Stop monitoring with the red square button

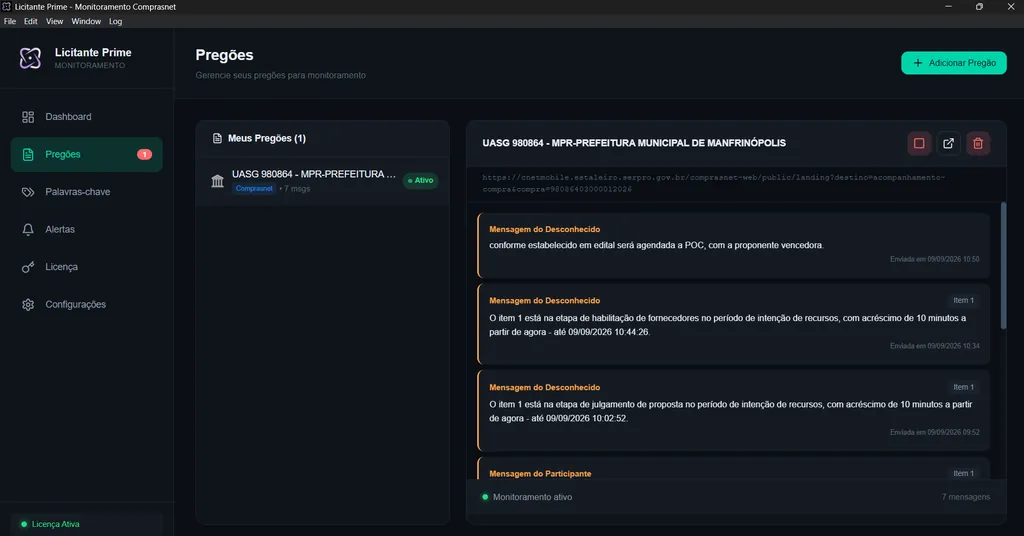(x=919, y=144)
